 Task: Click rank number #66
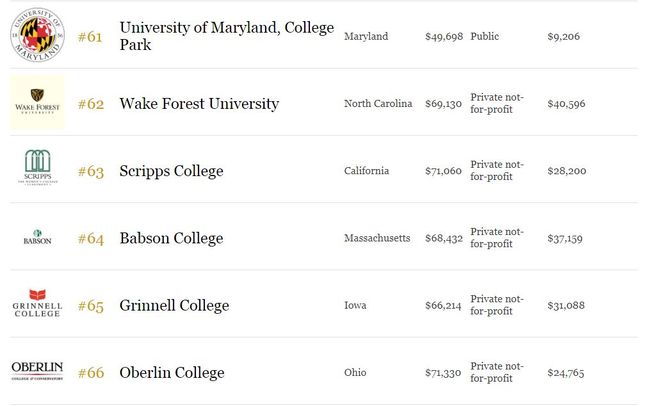91,372
